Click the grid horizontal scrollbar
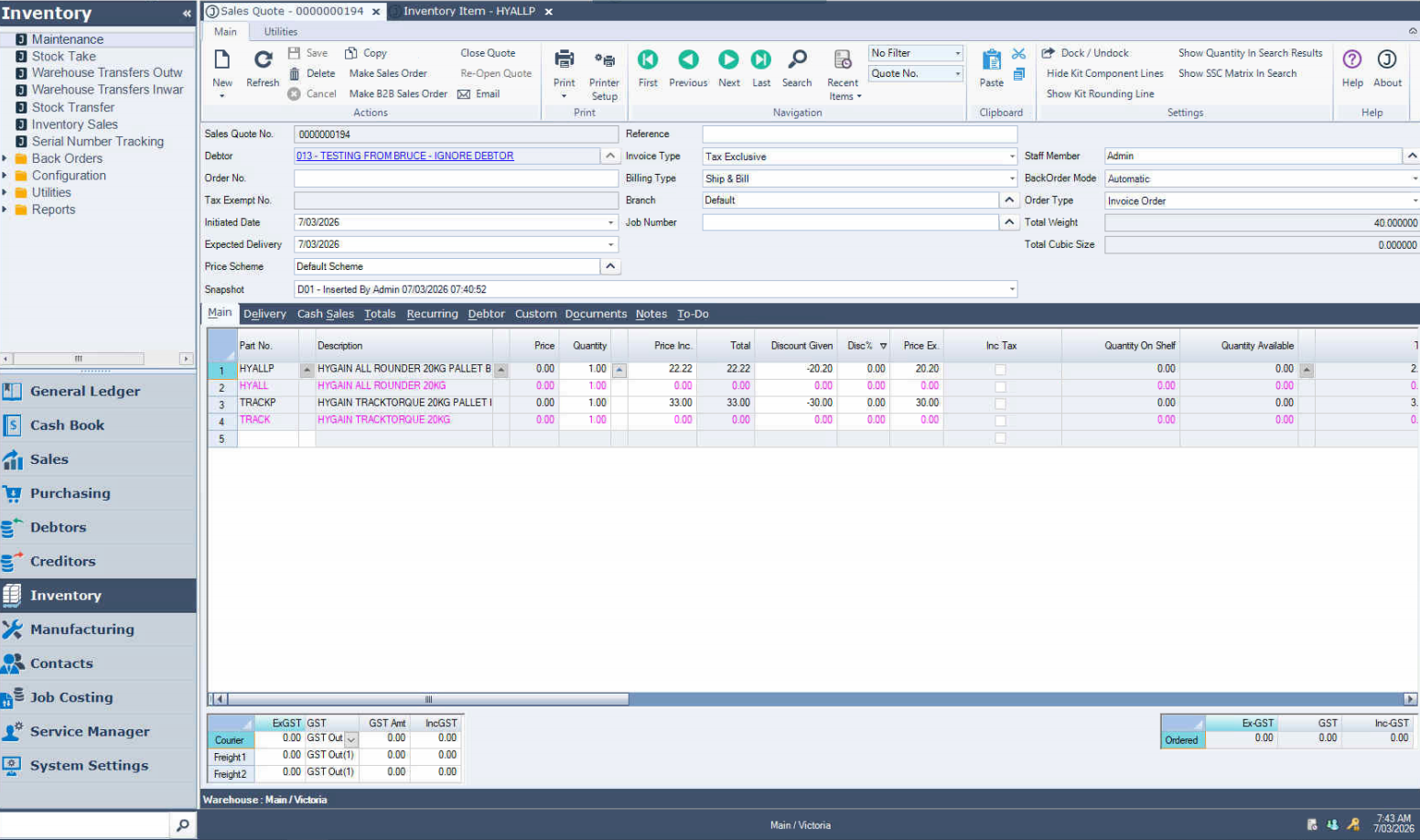Screen dimensions: 1420x840 click(428, 699)
